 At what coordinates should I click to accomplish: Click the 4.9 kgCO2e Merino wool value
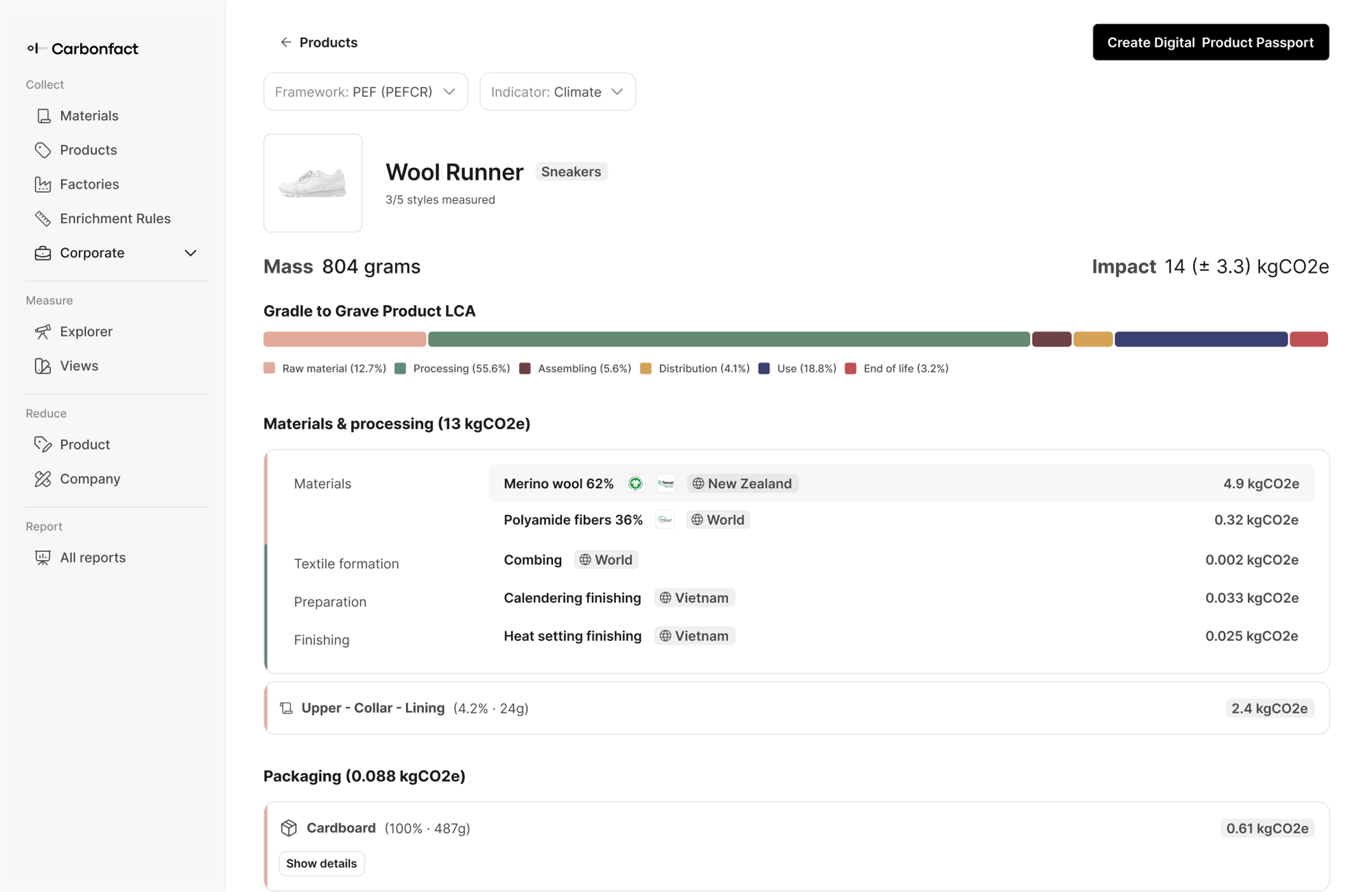pyautogui.click(x=1261, y=483)
